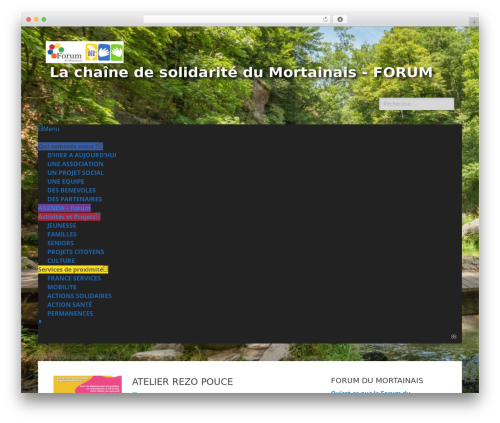
Task: Select MOBILITE menu entry
Action: 62,287
